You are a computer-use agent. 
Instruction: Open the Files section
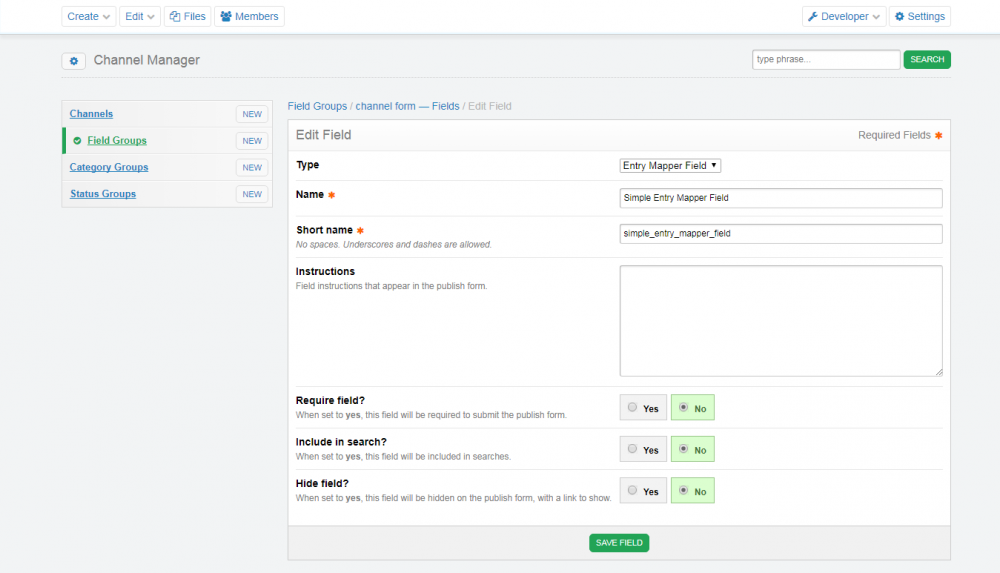[188, 16]
